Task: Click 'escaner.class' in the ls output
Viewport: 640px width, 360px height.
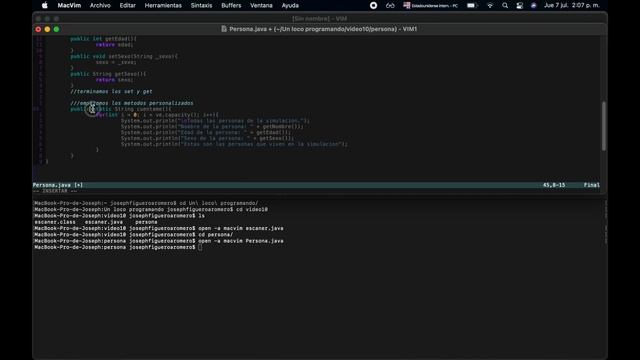Action: pos(55,222)
